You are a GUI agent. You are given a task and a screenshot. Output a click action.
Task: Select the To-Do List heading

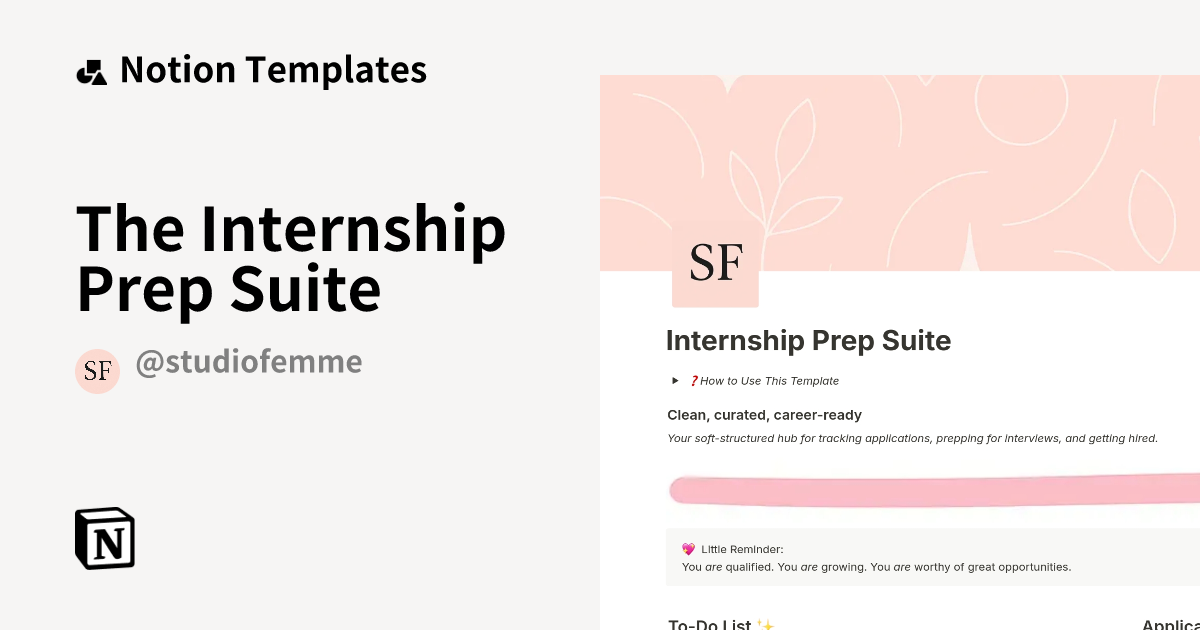(710, 623)
